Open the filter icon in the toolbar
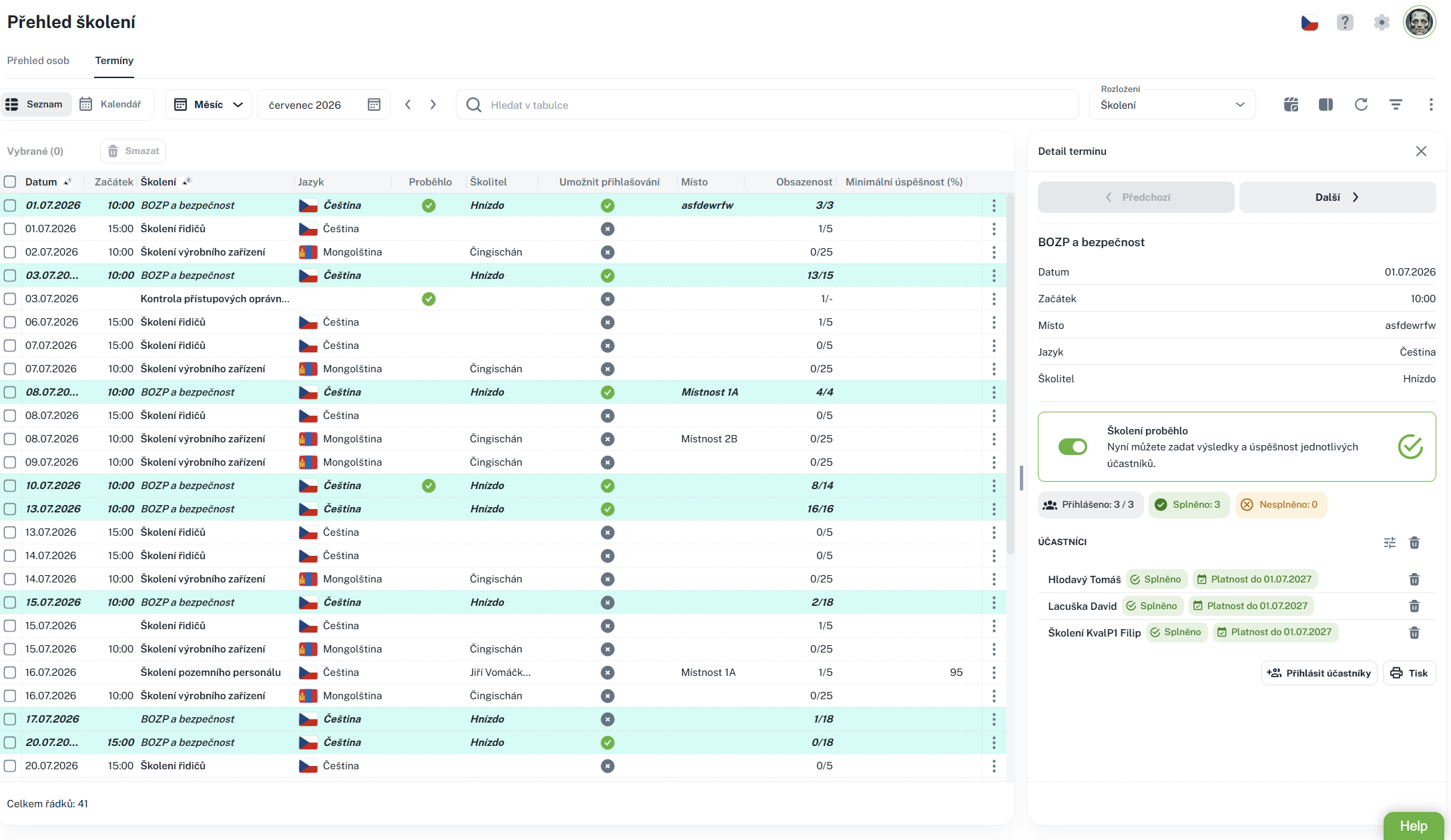Image resolution: width=1451 pixels, height=840 pixels. 1396,104
